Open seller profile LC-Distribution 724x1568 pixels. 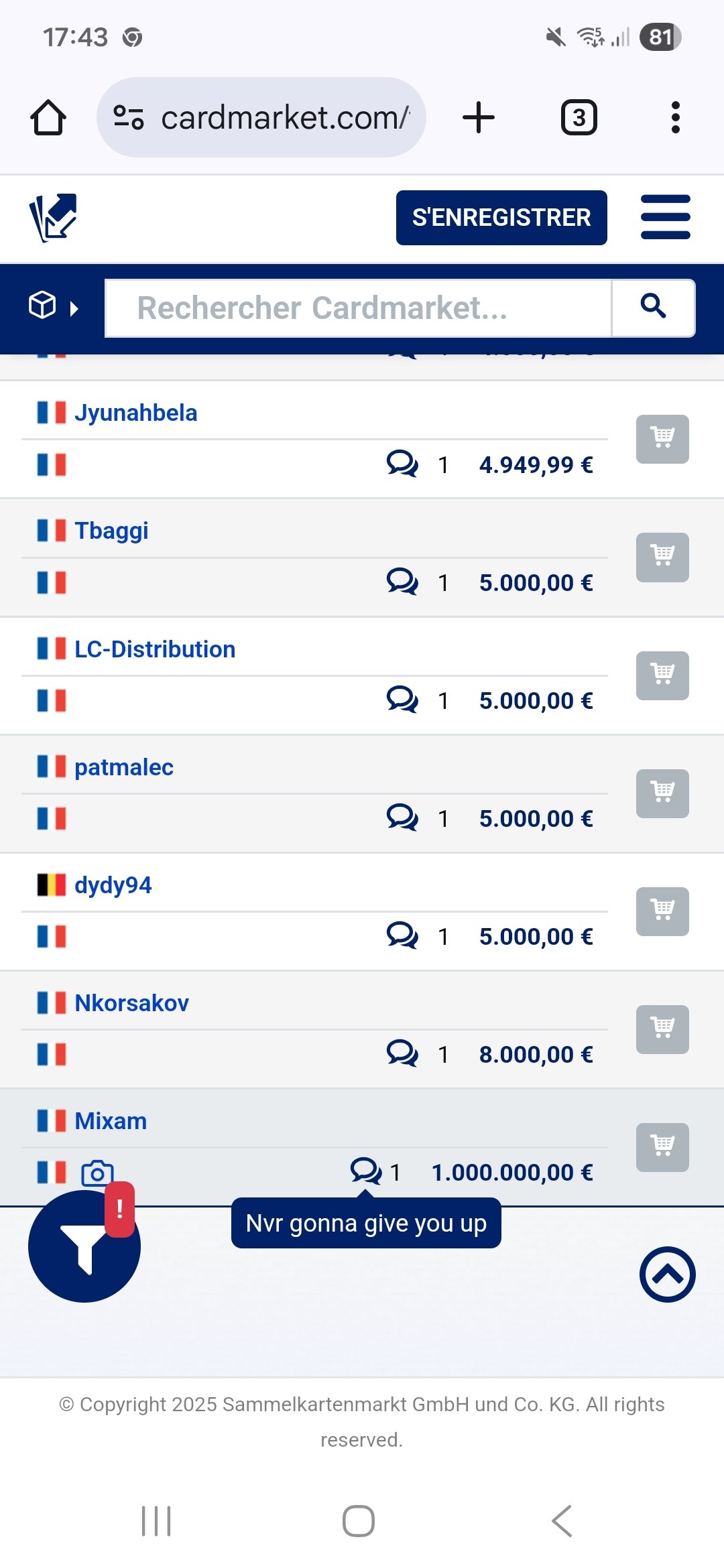coord(155,649)
